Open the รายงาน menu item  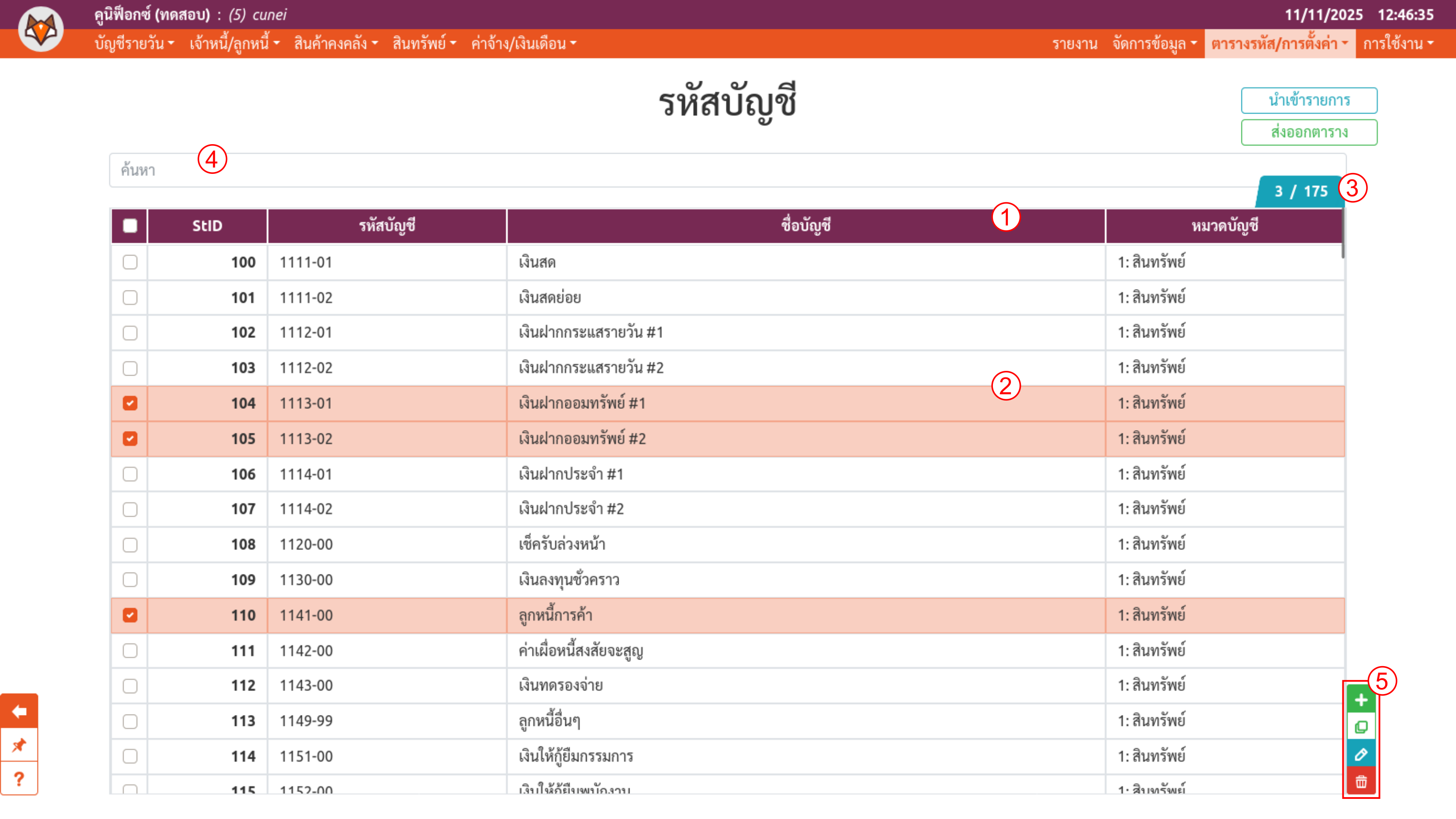[1075, 44]
